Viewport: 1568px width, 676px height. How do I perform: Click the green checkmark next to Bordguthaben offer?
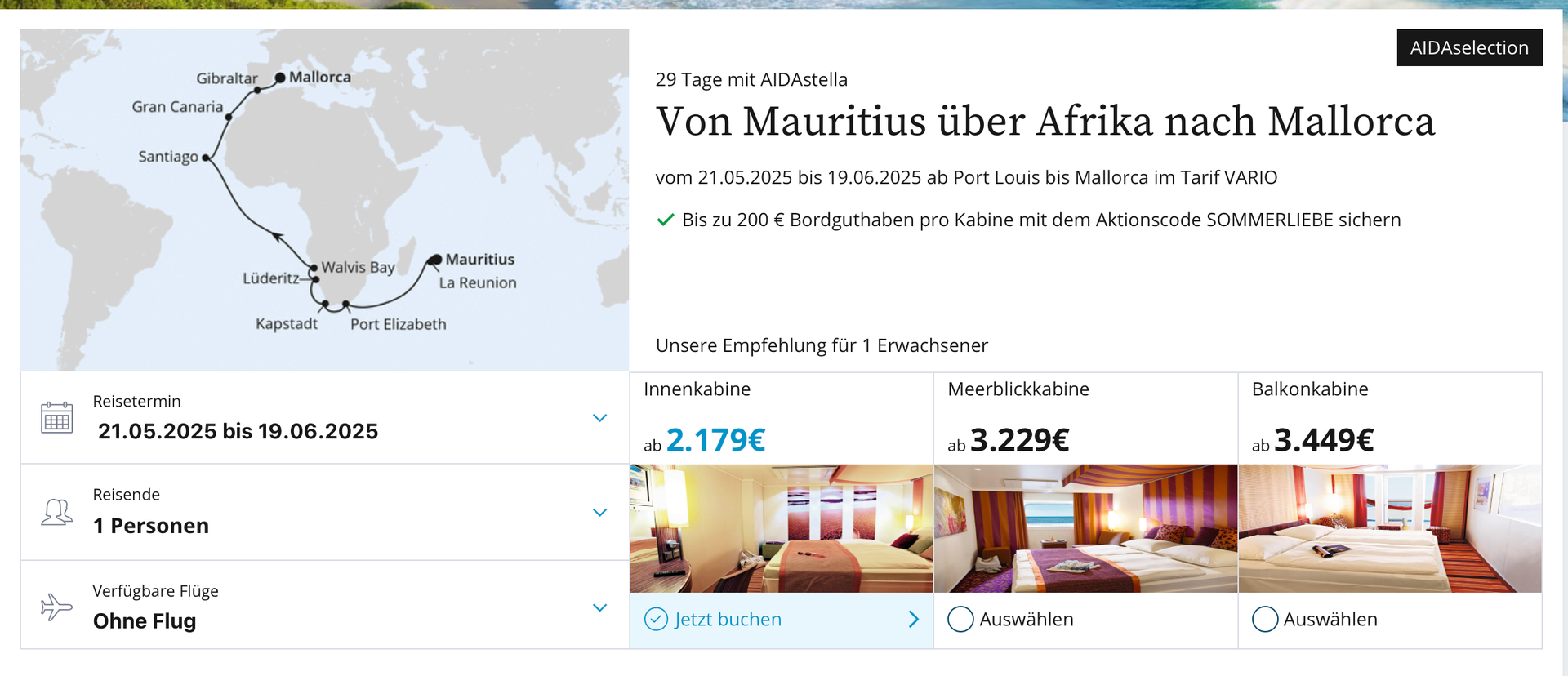[x=666, y=220]
